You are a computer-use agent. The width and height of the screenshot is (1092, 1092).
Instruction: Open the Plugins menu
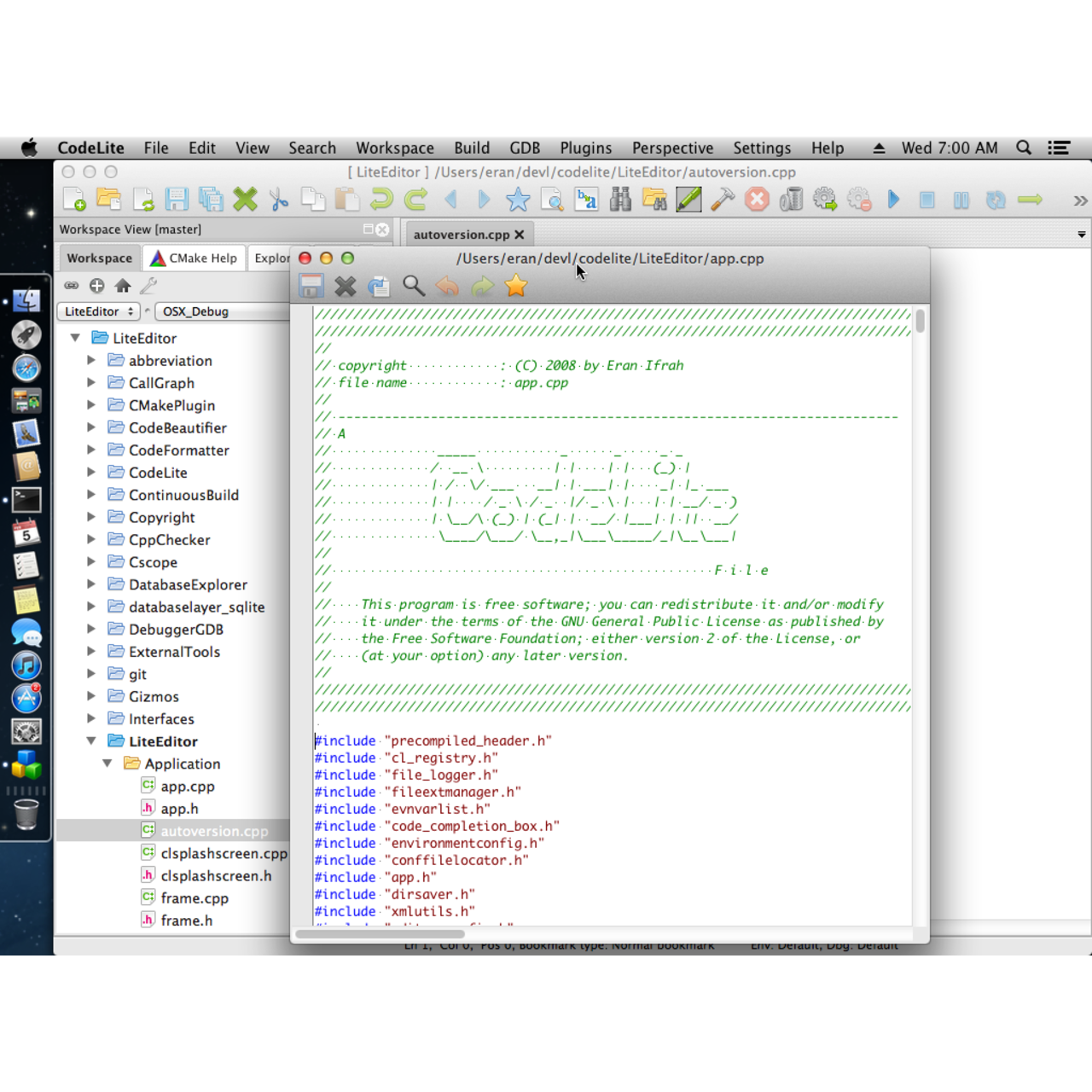pos(585,148)
